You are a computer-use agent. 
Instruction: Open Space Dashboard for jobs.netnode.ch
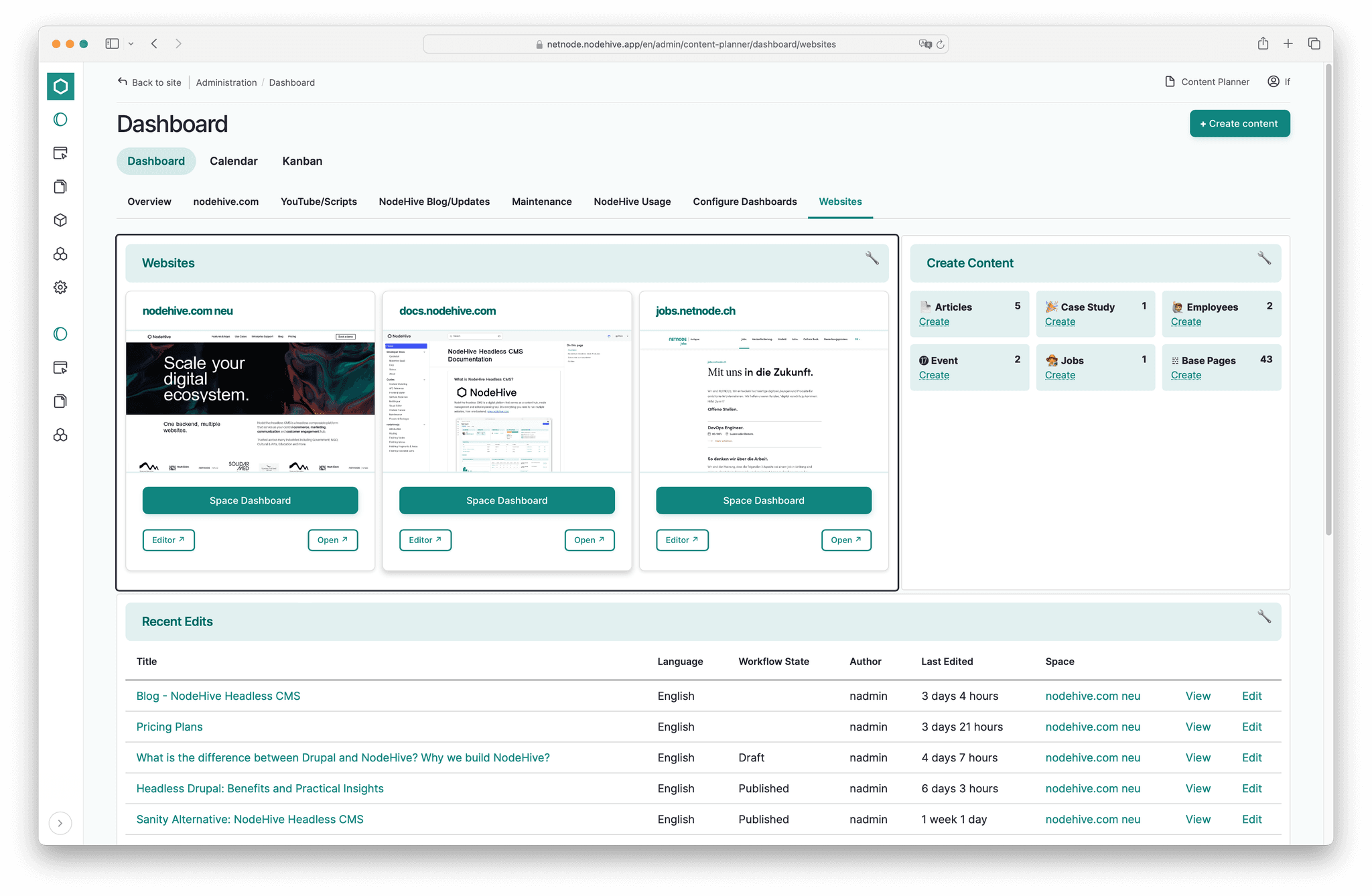click(x=764, y=501)
